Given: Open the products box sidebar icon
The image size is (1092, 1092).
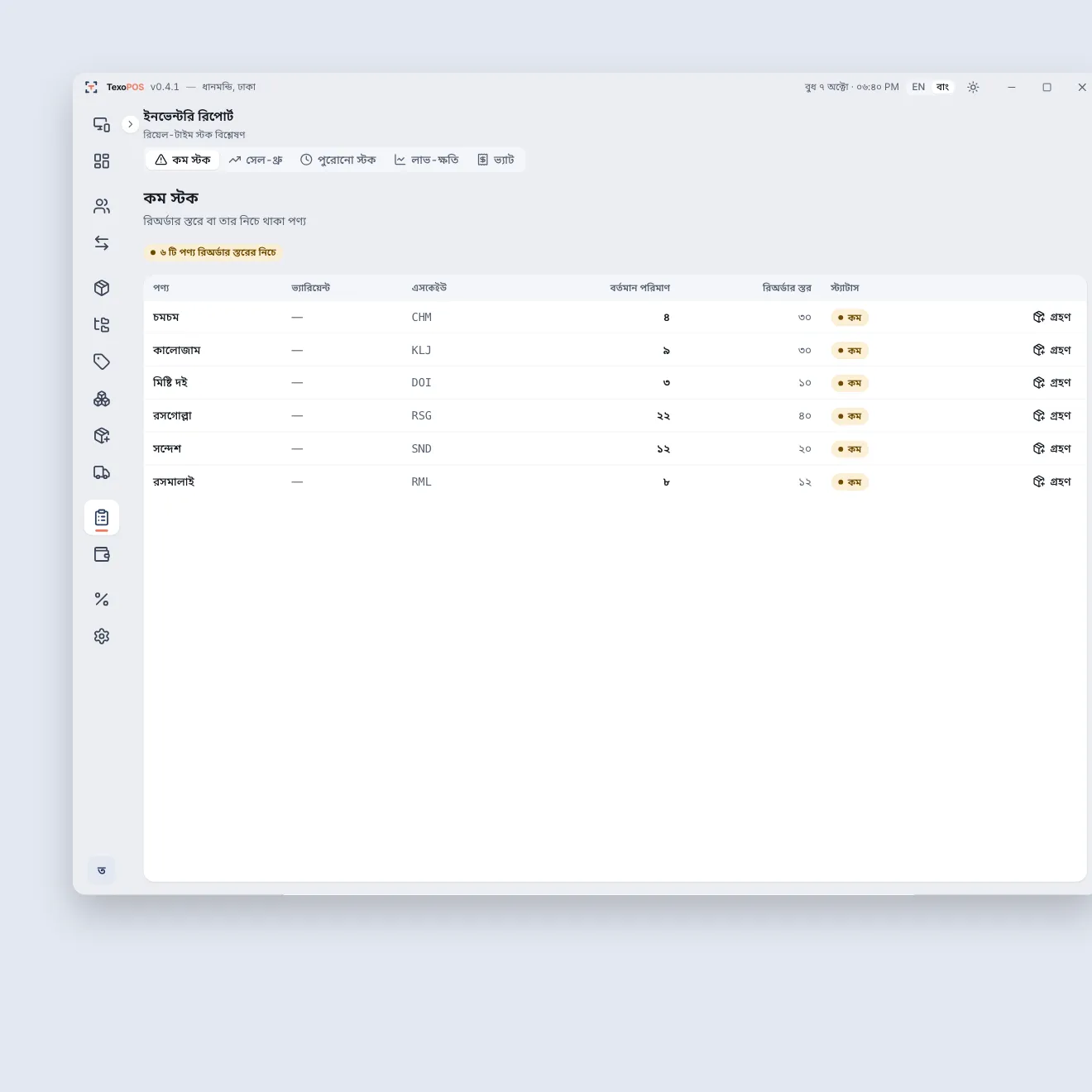Looking at the screenshot, I should pos(102,288).
